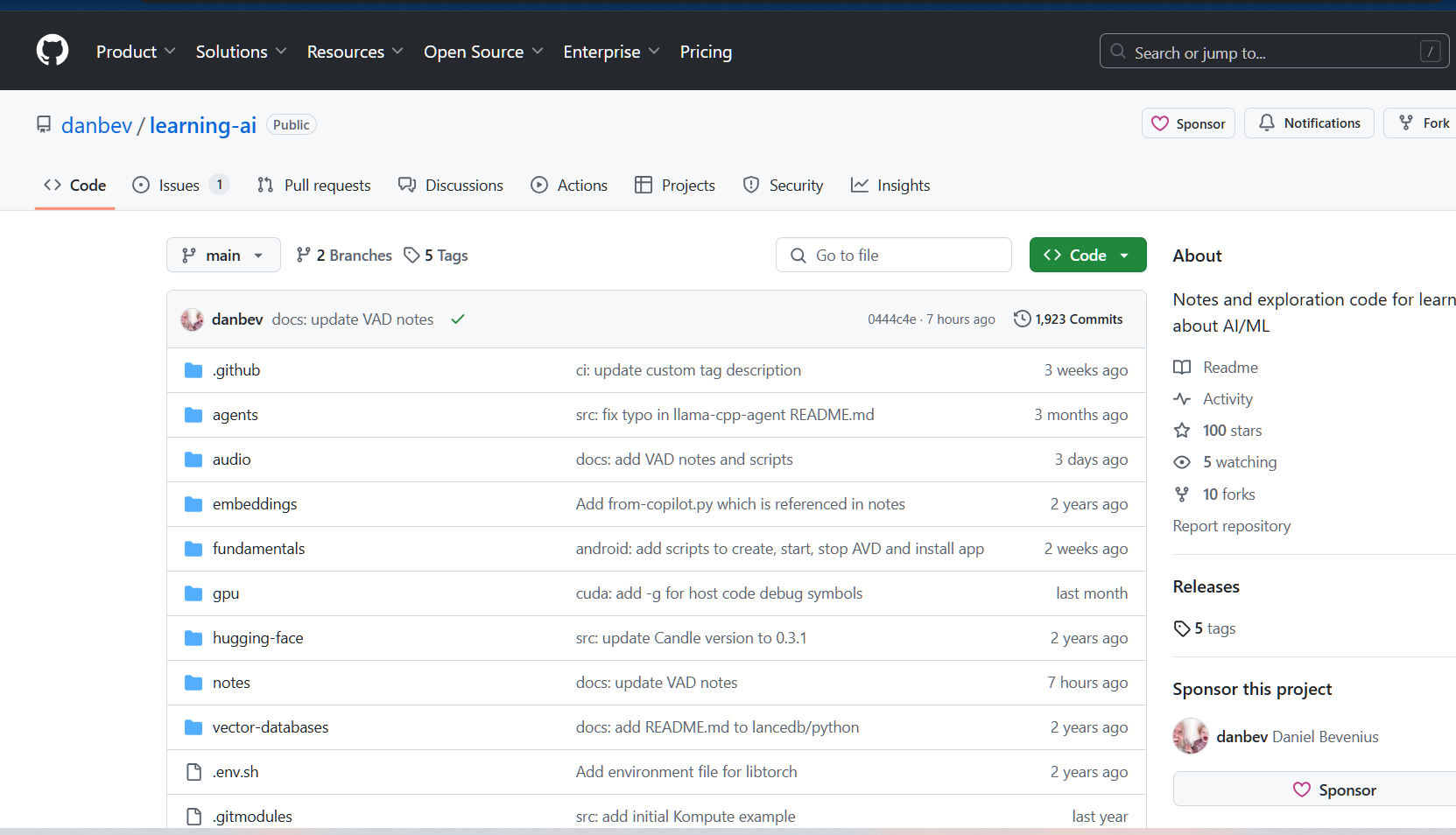Click the search magnifier icon in header

click(1118, 52)
